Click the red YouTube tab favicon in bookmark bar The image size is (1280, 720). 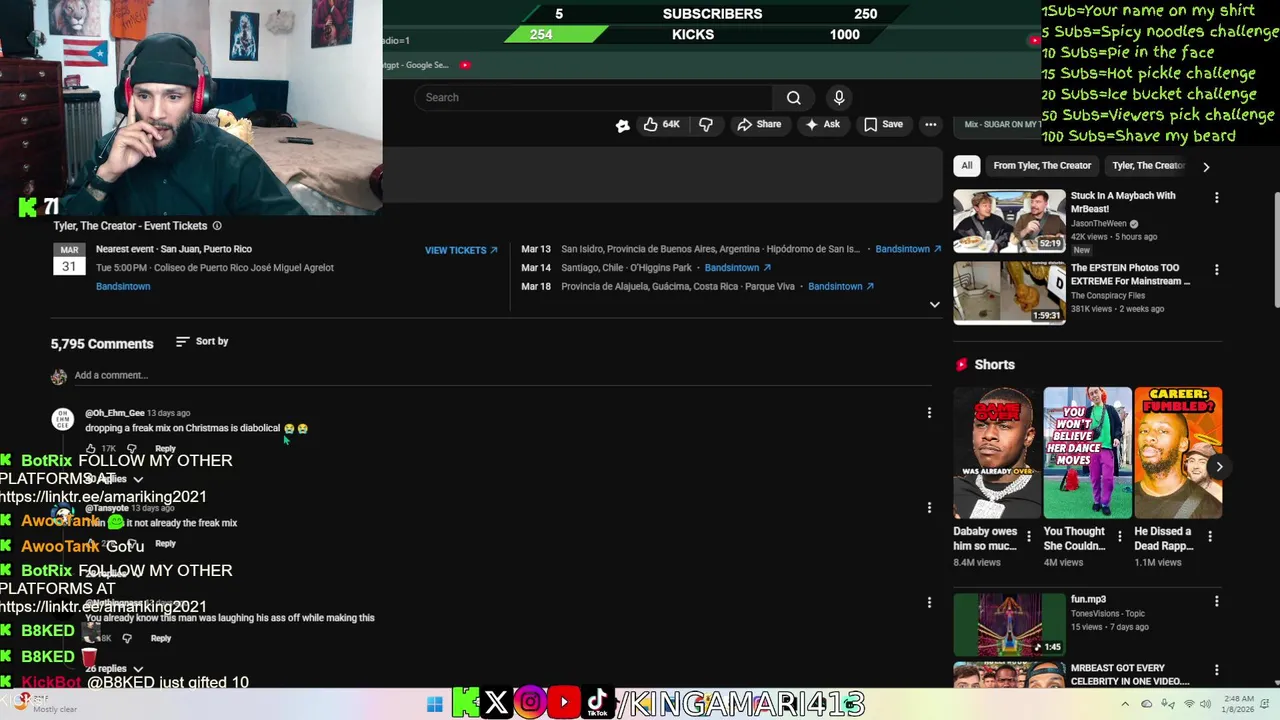click(465, 65)
